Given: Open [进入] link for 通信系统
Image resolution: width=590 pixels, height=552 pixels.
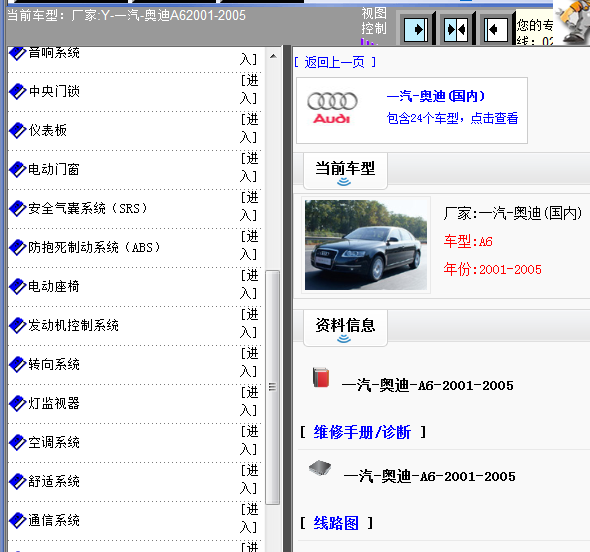Looking at the screenshot, I should click(249, 519).
